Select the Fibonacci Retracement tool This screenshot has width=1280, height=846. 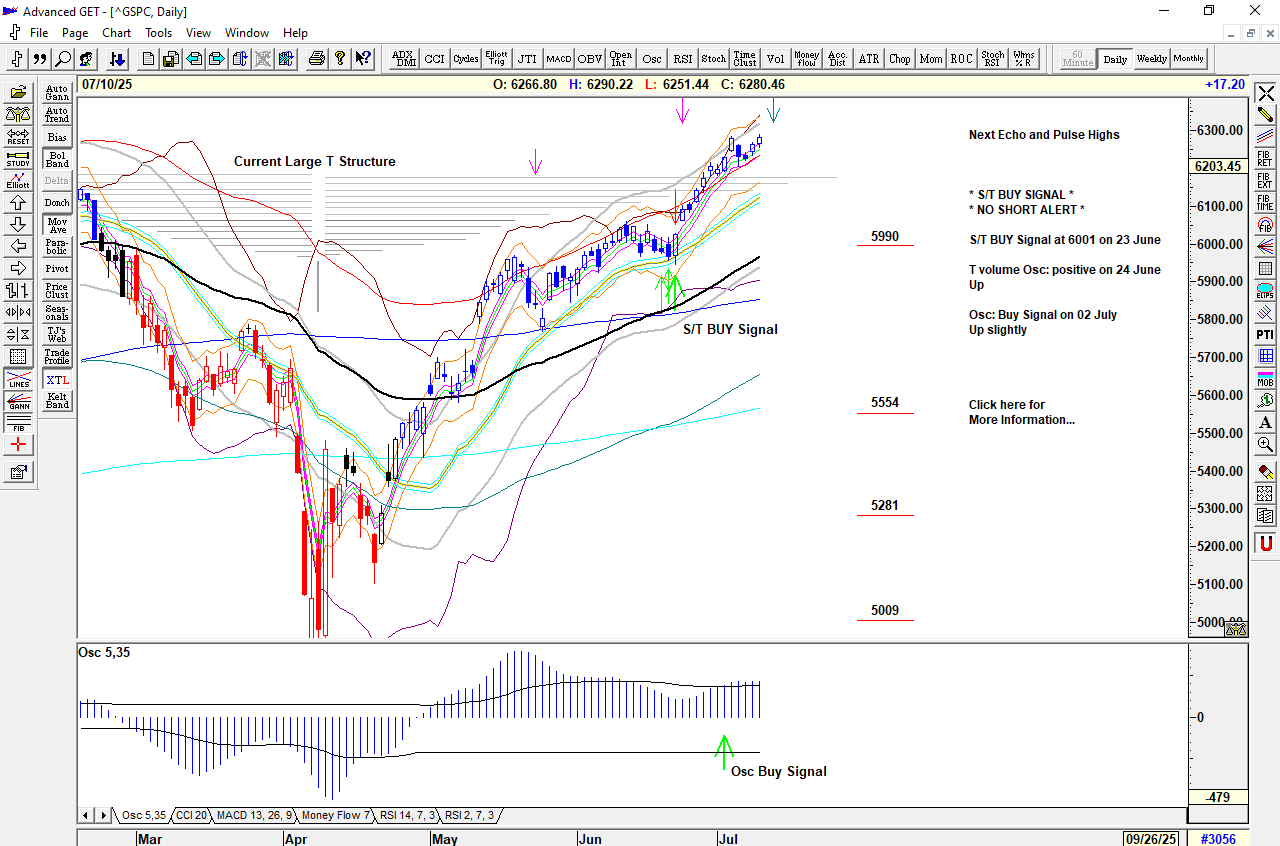click(x=1265, y=157)
